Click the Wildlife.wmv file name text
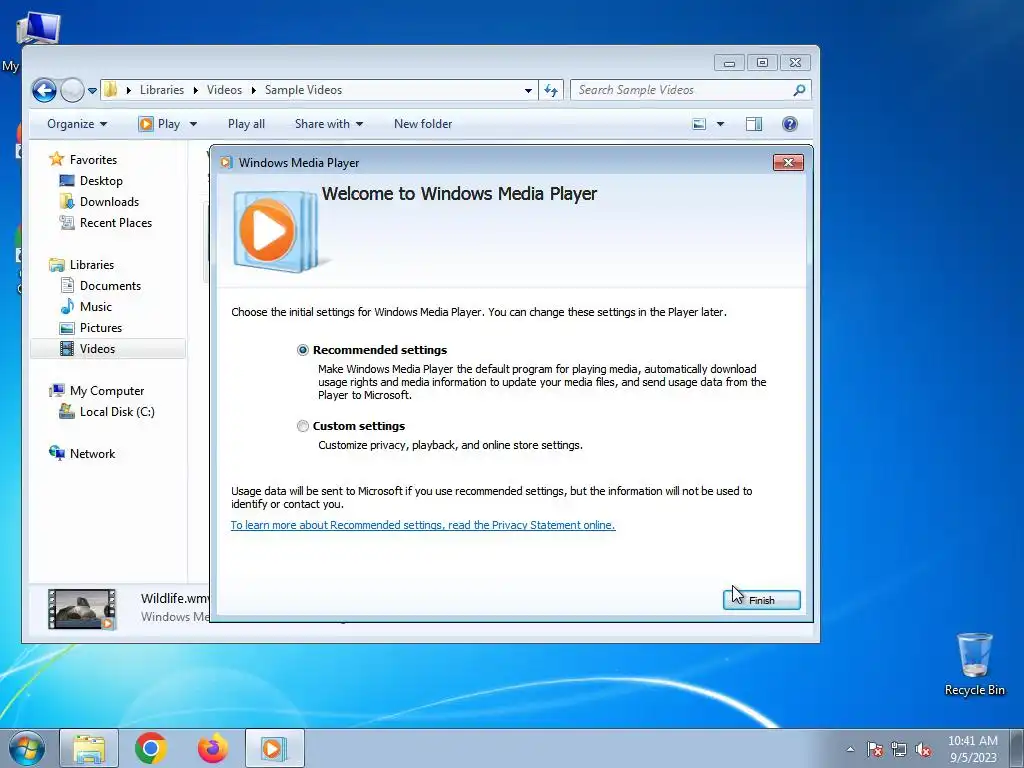1024x768 pixels. 175,598
